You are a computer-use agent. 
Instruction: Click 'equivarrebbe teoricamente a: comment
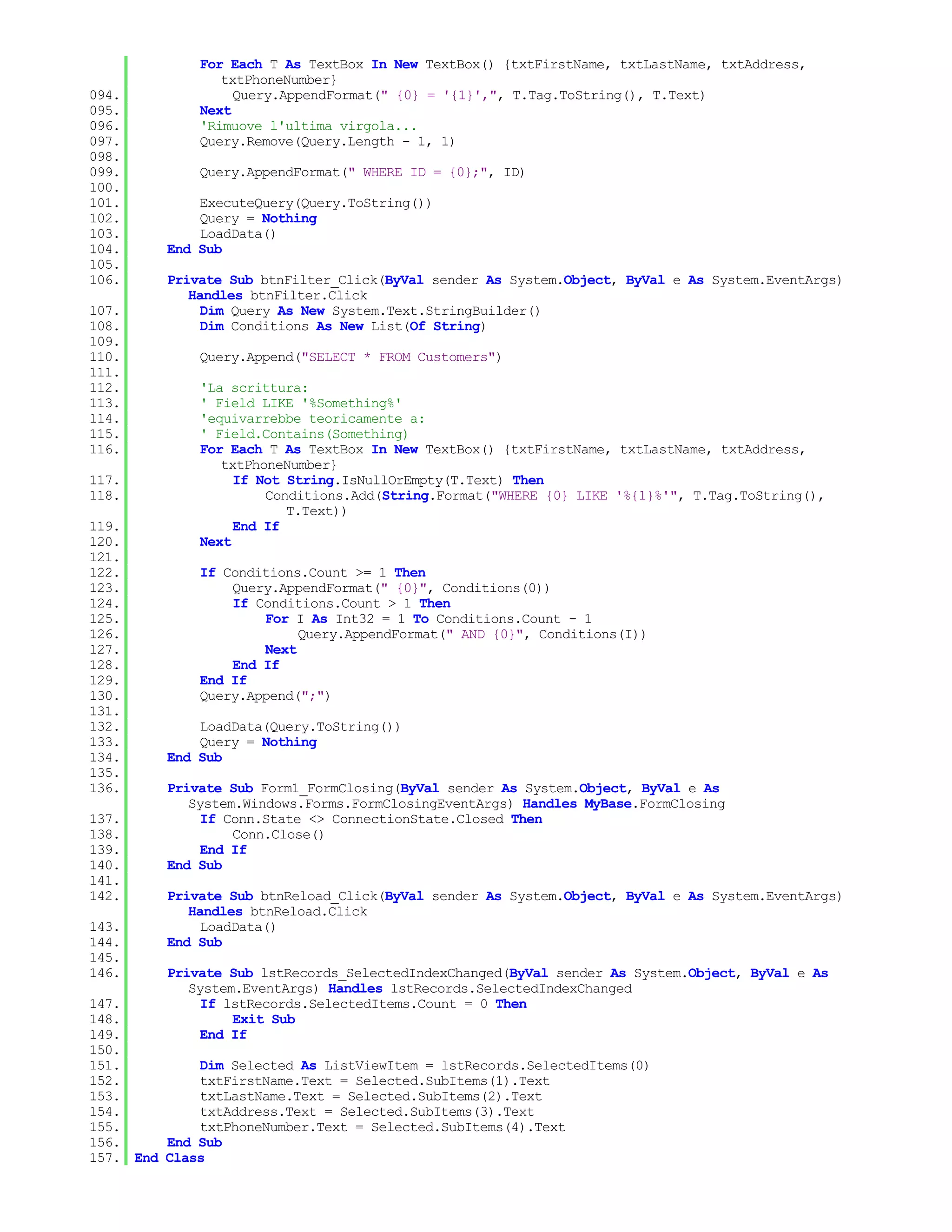point(312,419)
